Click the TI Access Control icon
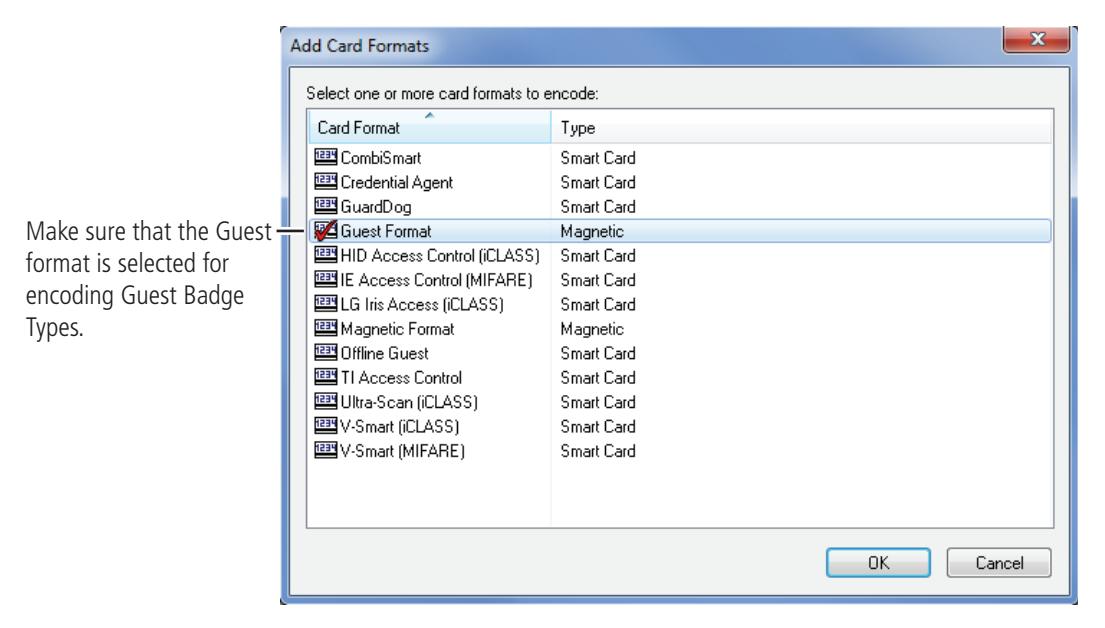Image resolution: width=1105 pixels, height=628 pixels. coord(325,377)
